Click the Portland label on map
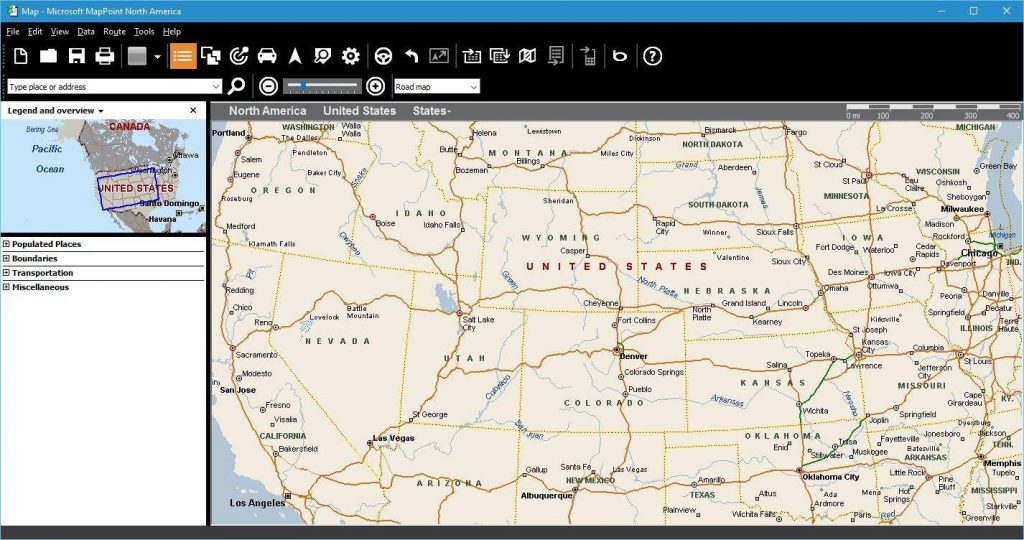Image resolution: width=1024 pixels, height=540 pixels. click(x=229, y=133)
